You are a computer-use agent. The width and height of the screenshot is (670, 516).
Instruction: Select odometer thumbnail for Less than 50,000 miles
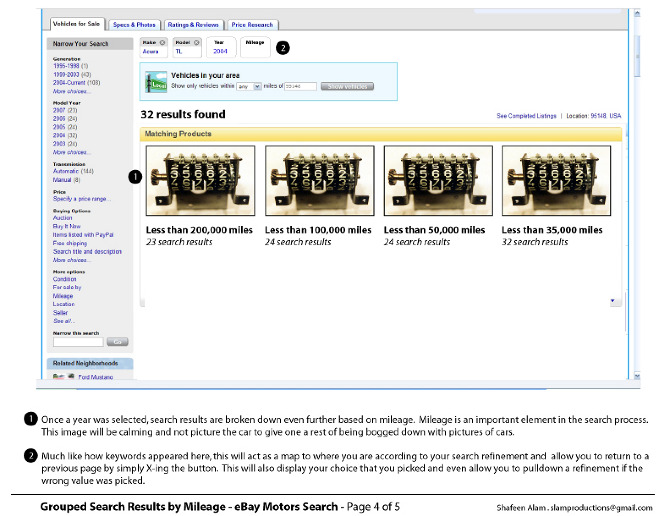click(x=438, y=180)
